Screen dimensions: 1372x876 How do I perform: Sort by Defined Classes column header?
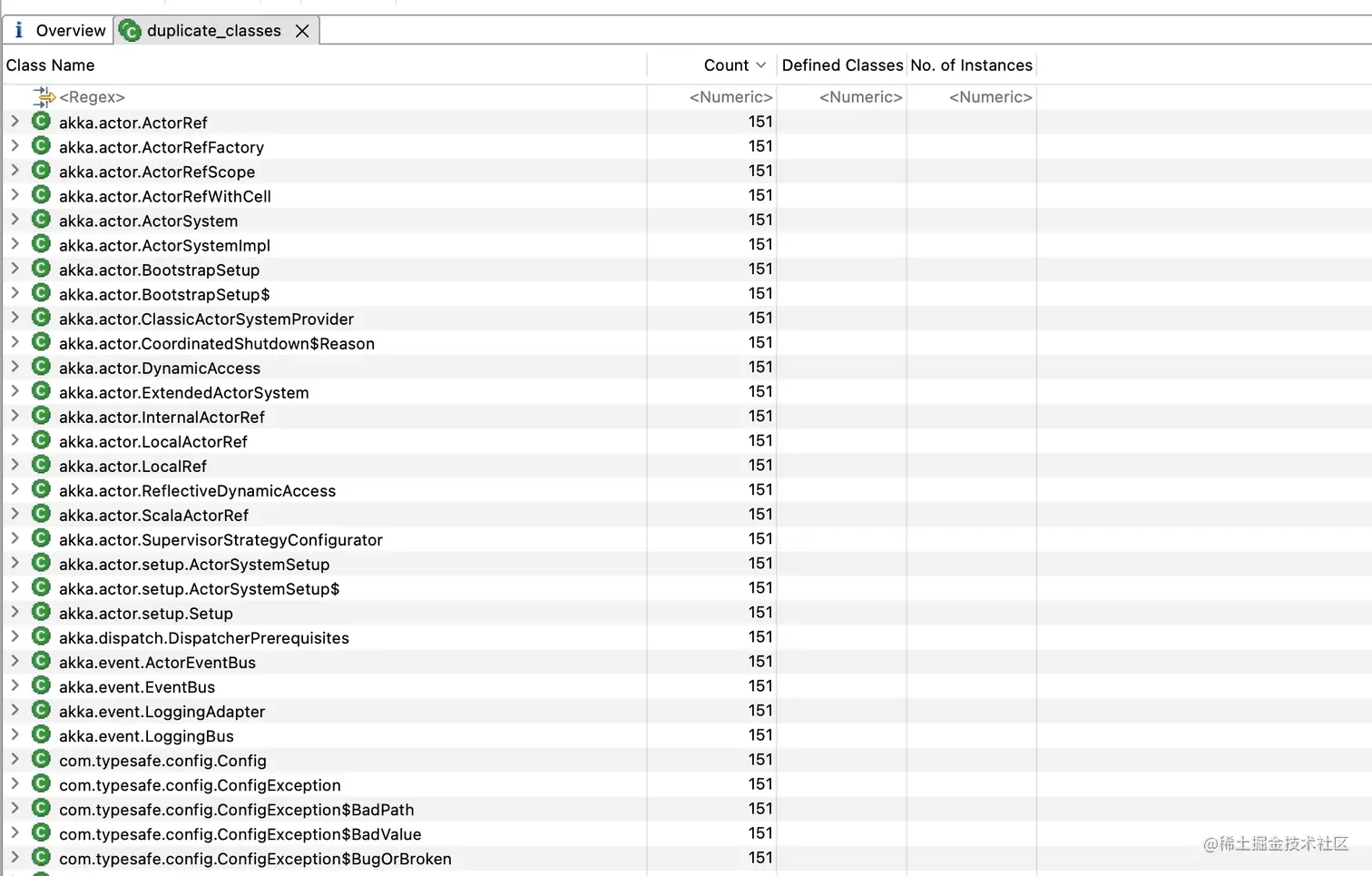tap(842, 65)
